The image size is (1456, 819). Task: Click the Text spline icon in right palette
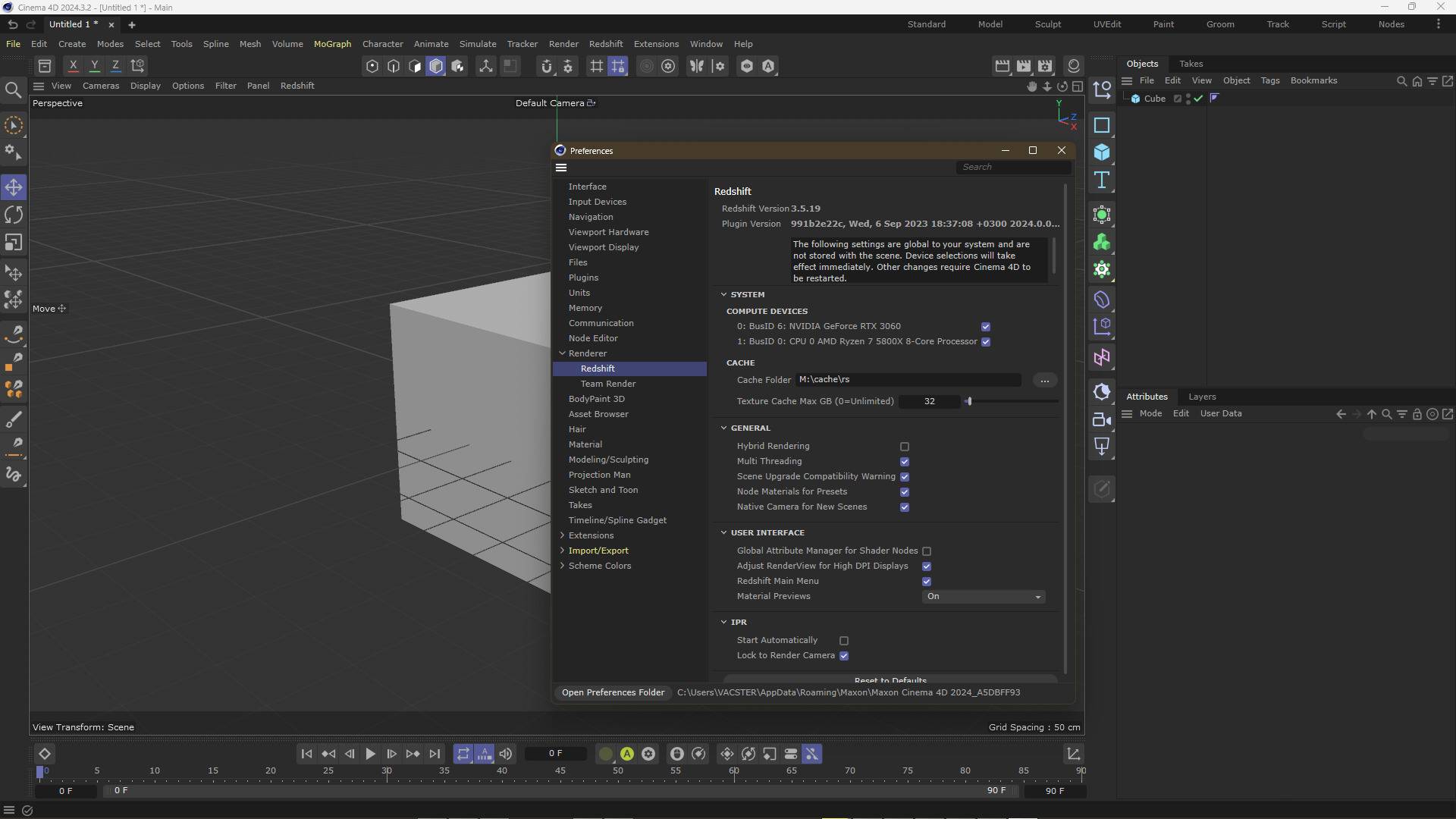[x=1102, y=180]
